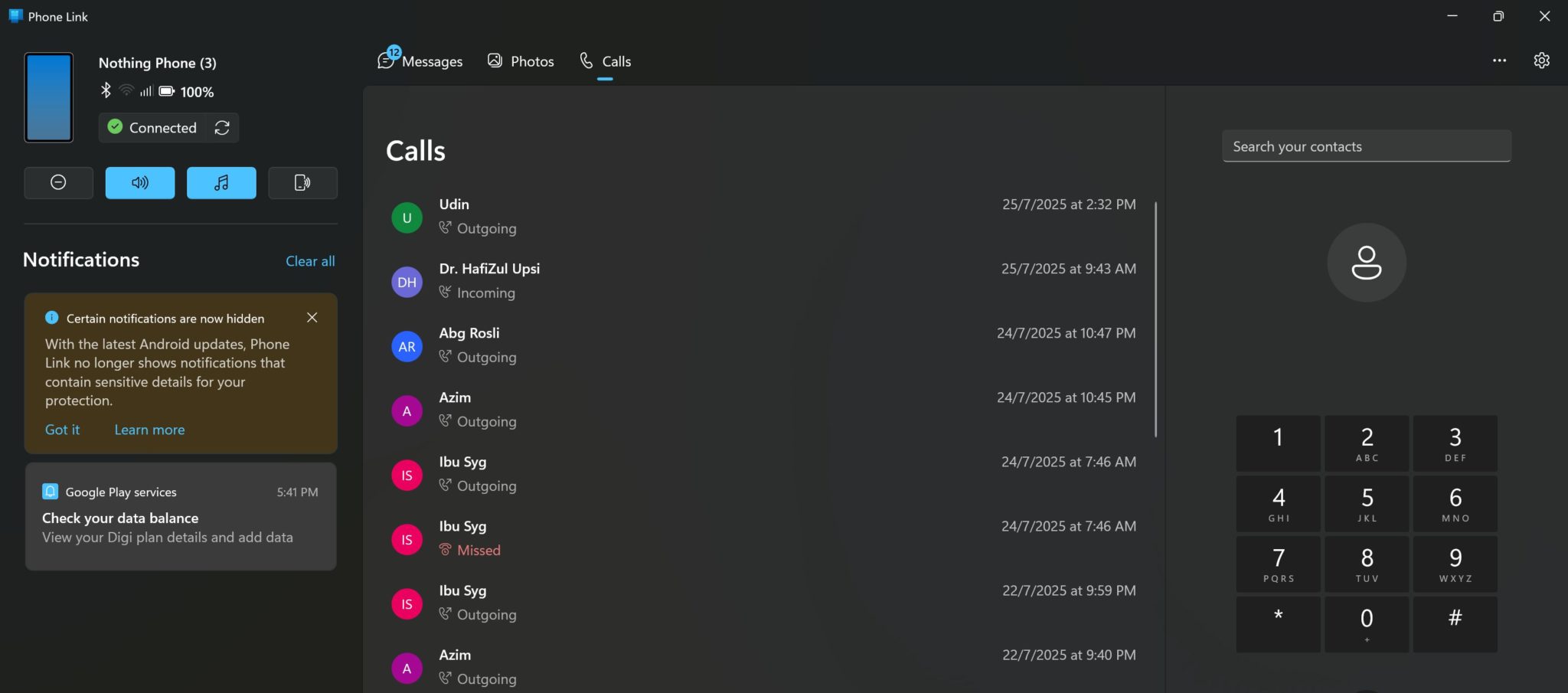1568x693 pixels.
Task: Dial digit 2 ABC on keypad
Action: [x=1367, y=443]
